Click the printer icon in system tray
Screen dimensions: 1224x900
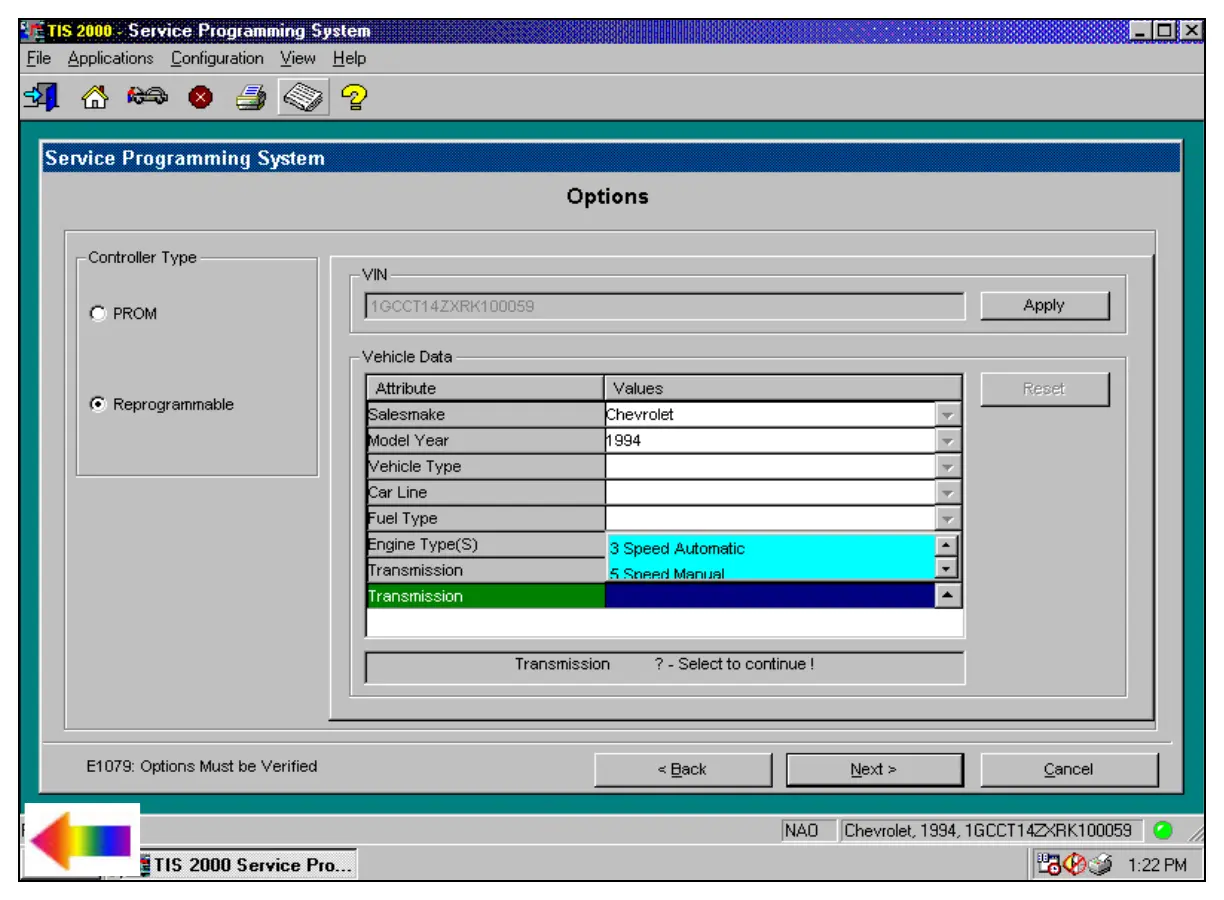pos(1099,865)
